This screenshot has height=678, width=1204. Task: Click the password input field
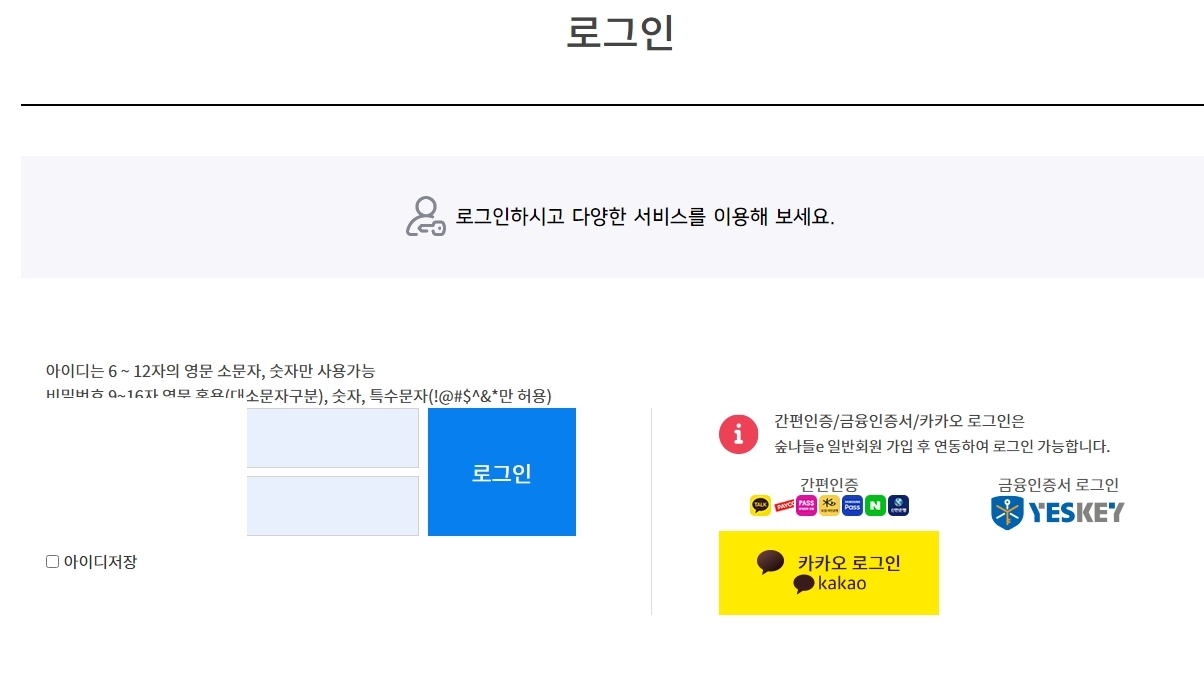point(332,505)
